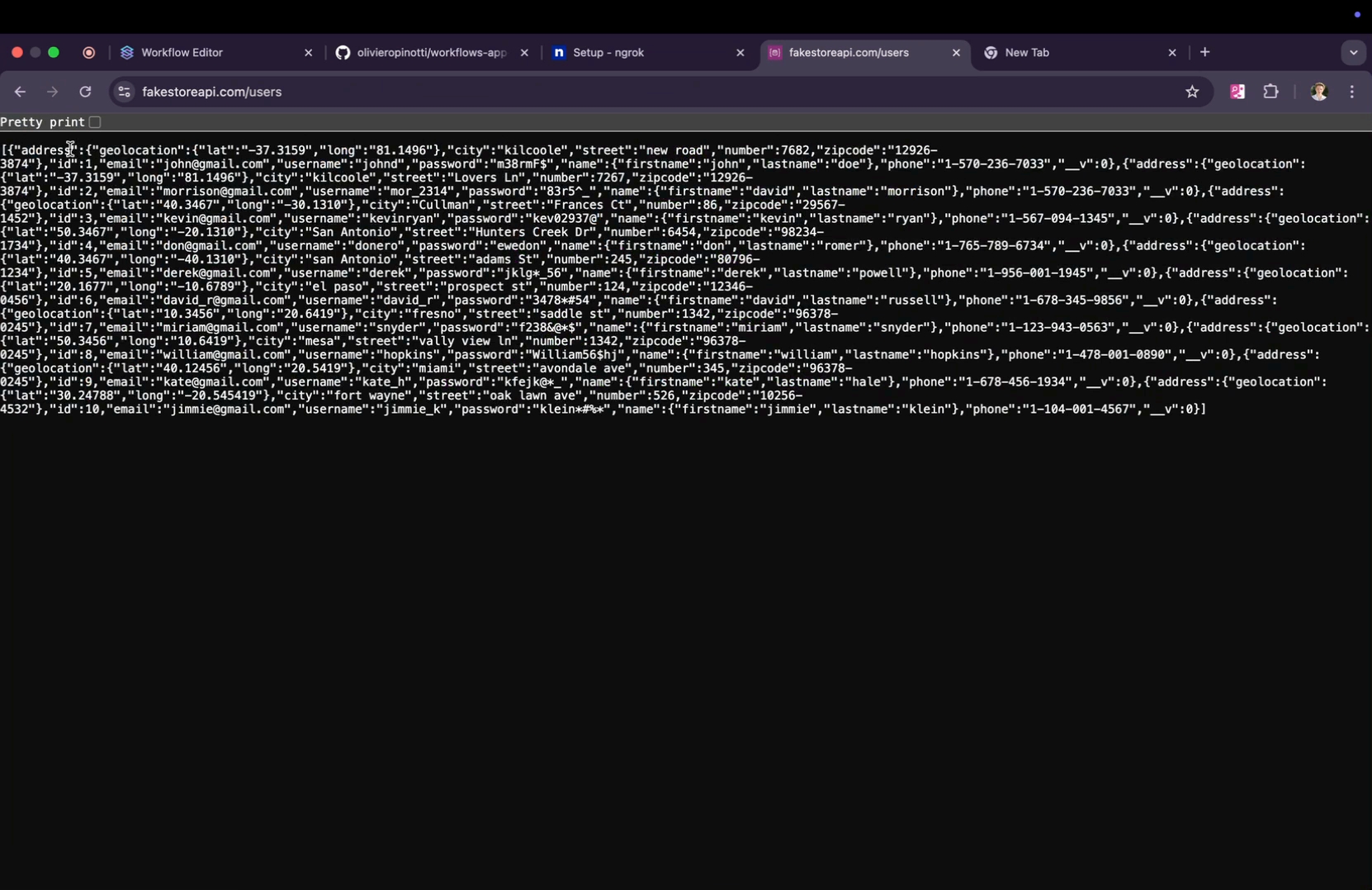Reload the fakestoreapi page
Image resolution: width=1372 pixels, height=890 pixels.
(85, 92)
